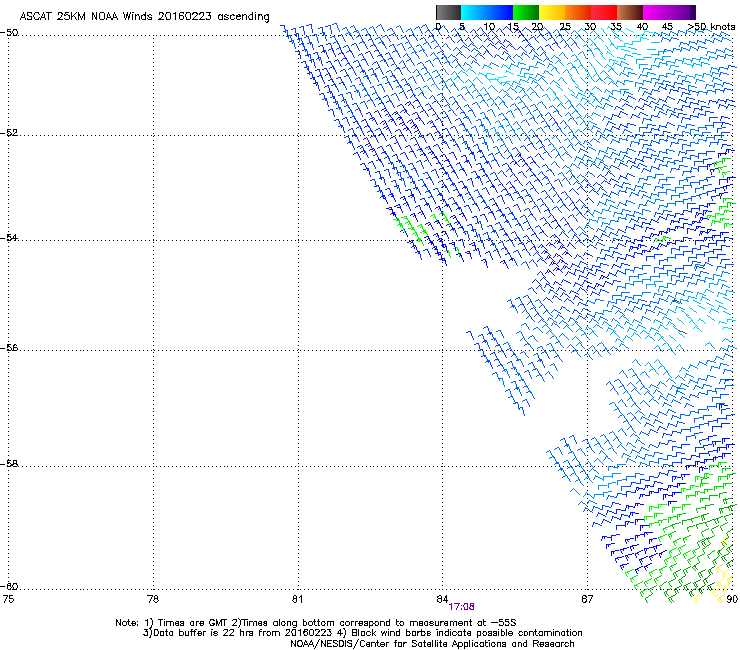This screenshot has height=650, width=740.
Task: Click the '78' longitude axis label
Action: click(x=153, y=599)
